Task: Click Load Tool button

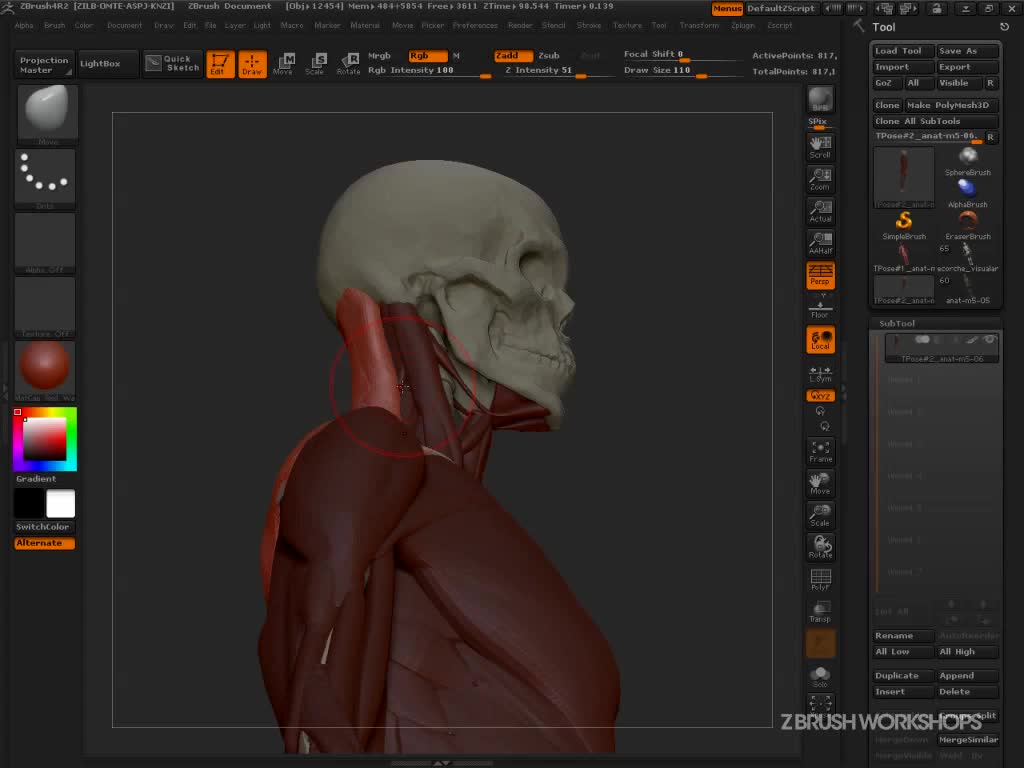Action: (903, 51)
